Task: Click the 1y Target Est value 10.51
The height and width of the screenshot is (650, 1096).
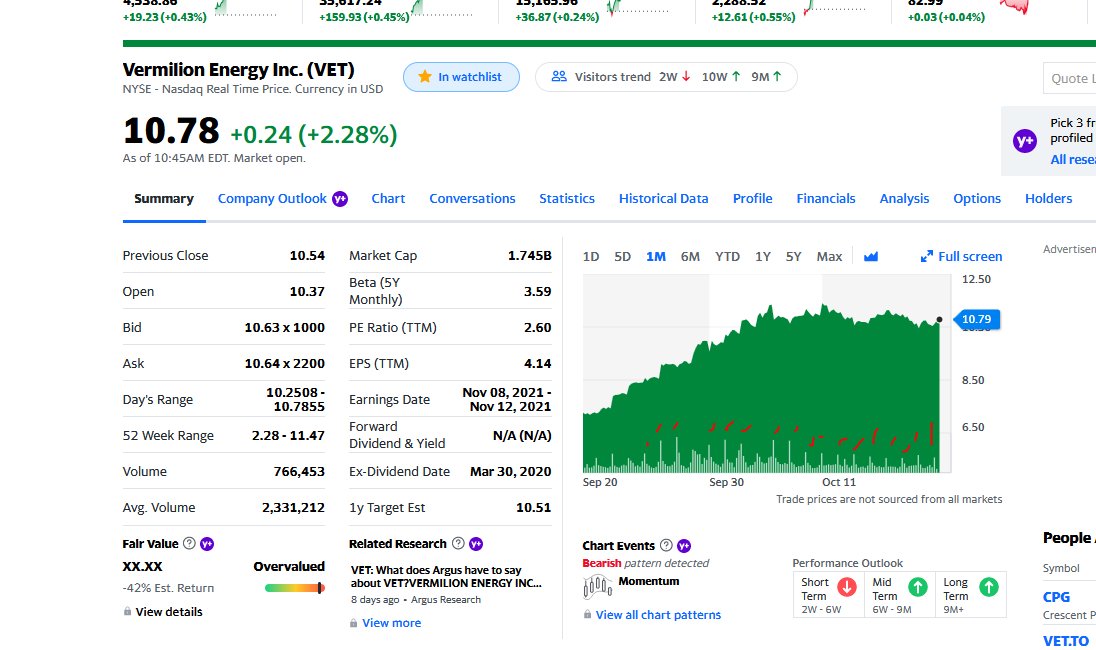Action: tap(533, 507)
